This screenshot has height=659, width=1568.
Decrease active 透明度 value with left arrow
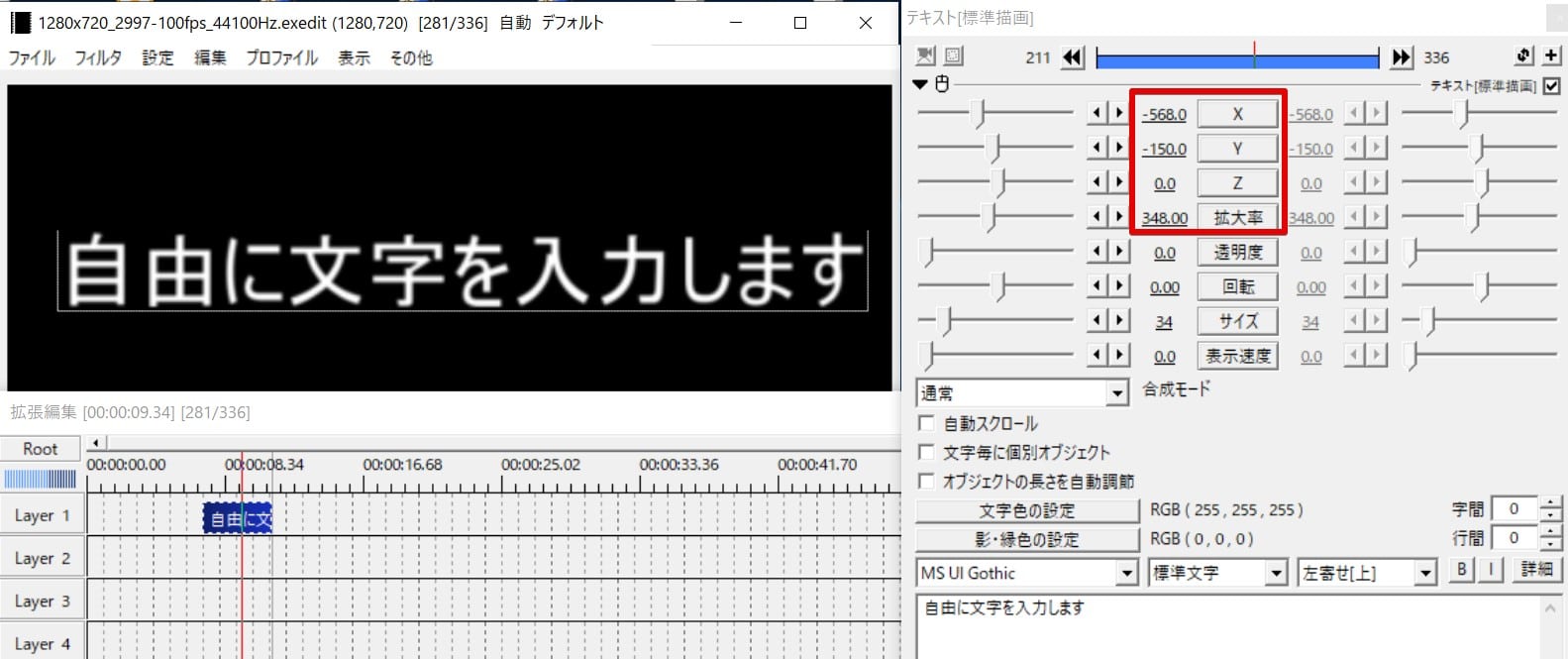(1097, 252)
